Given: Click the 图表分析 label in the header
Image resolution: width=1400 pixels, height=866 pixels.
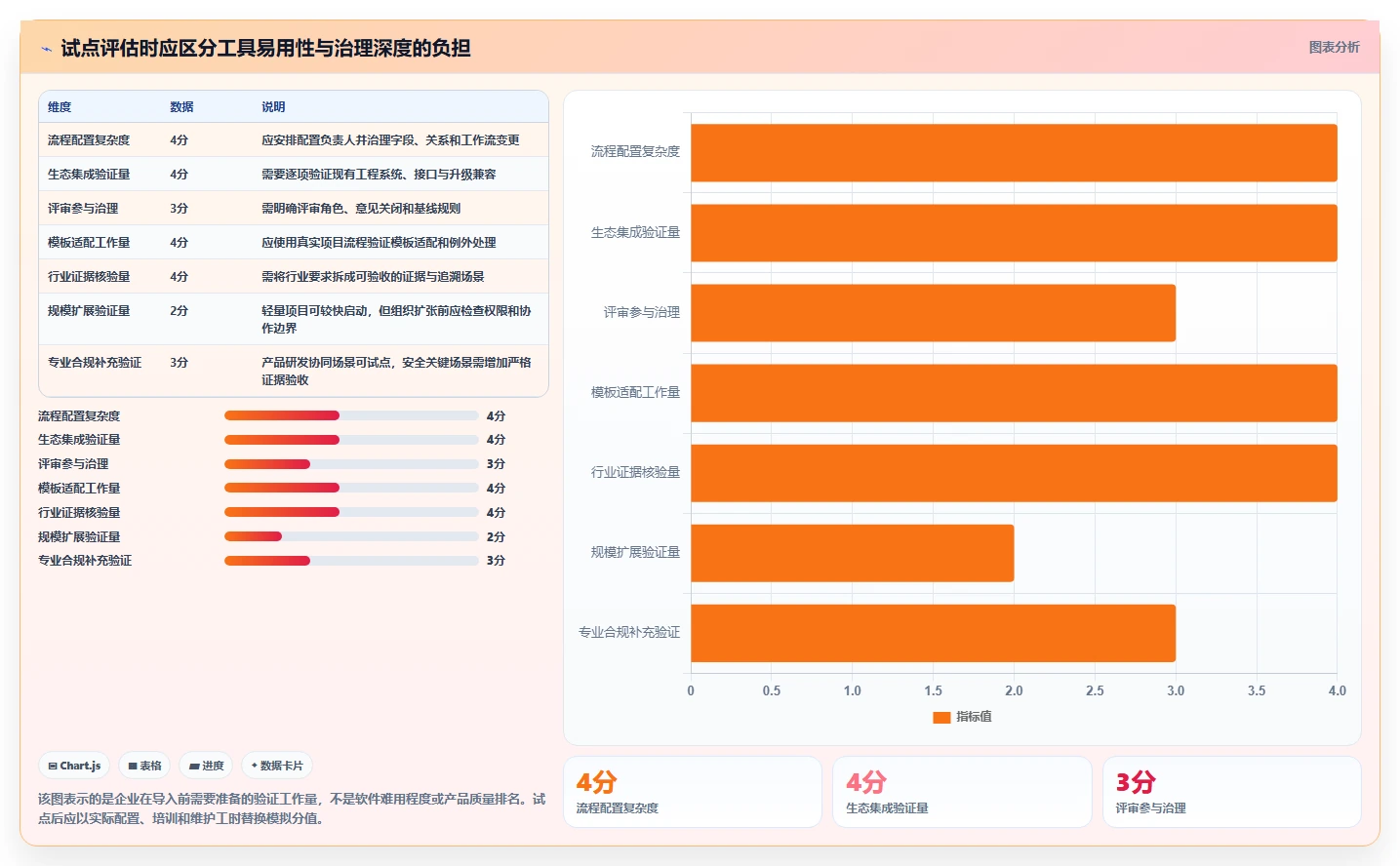Looking at the screenshot, I should pos(1334,47).
